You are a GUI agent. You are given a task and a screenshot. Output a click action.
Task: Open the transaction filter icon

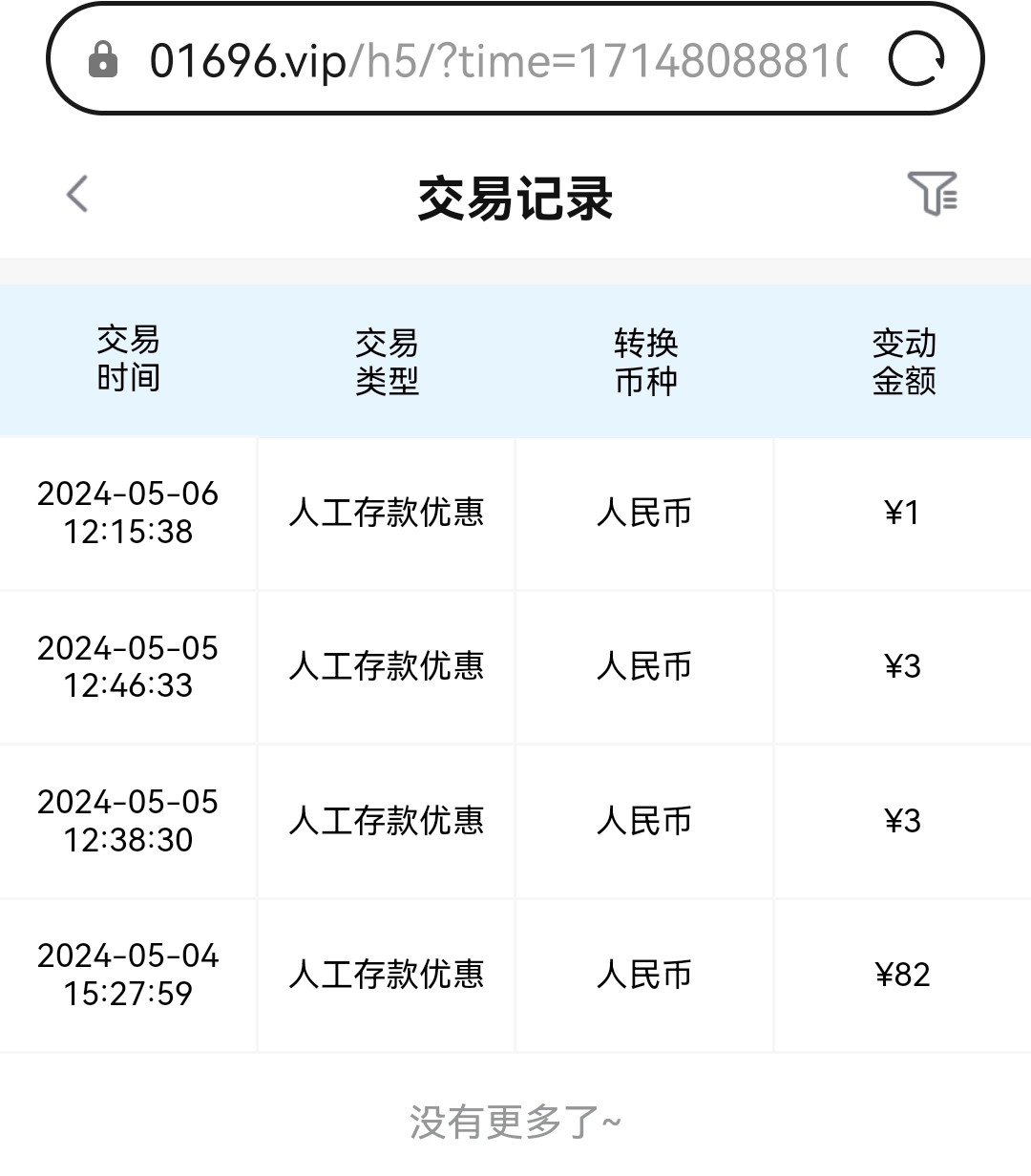point(932,194)
